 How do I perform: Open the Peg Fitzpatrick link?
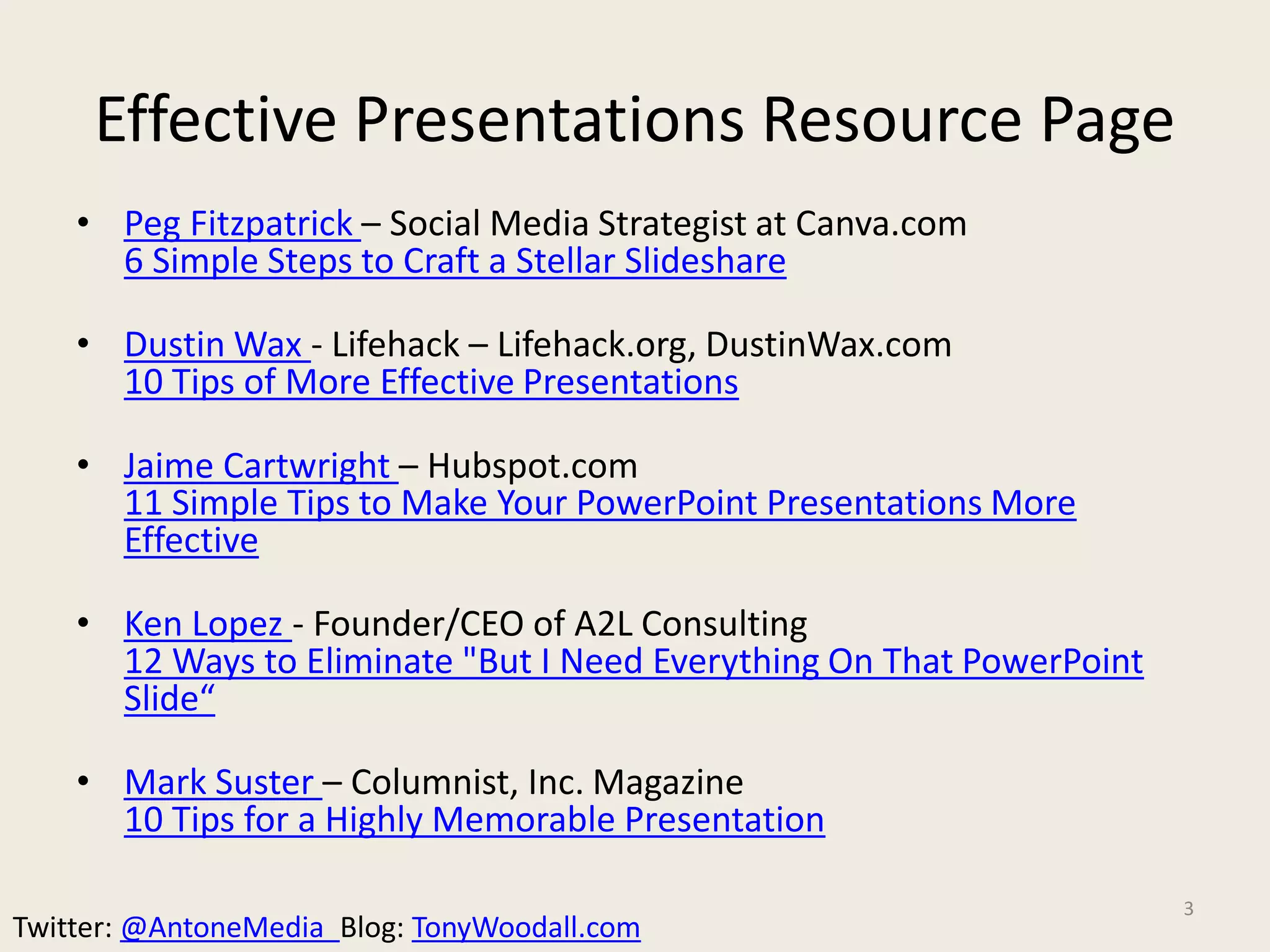[x=242, y=224]
